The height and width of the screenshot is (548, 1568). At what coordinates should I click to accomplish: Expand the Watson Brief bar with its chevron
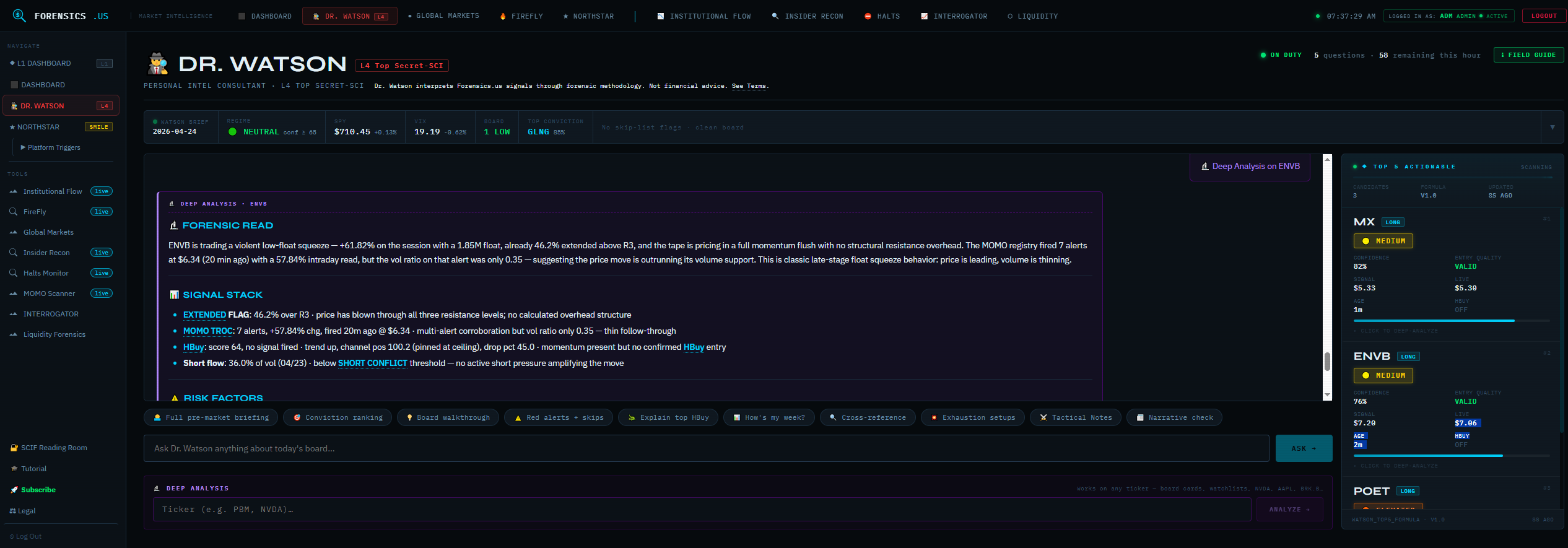tap(1553, 127)
